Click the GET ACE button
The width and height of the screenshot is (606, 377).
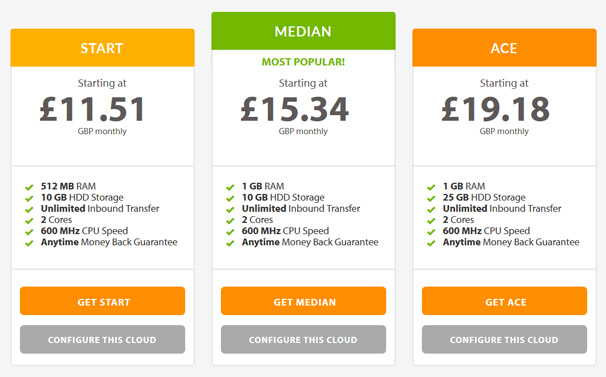click(504, 301)
